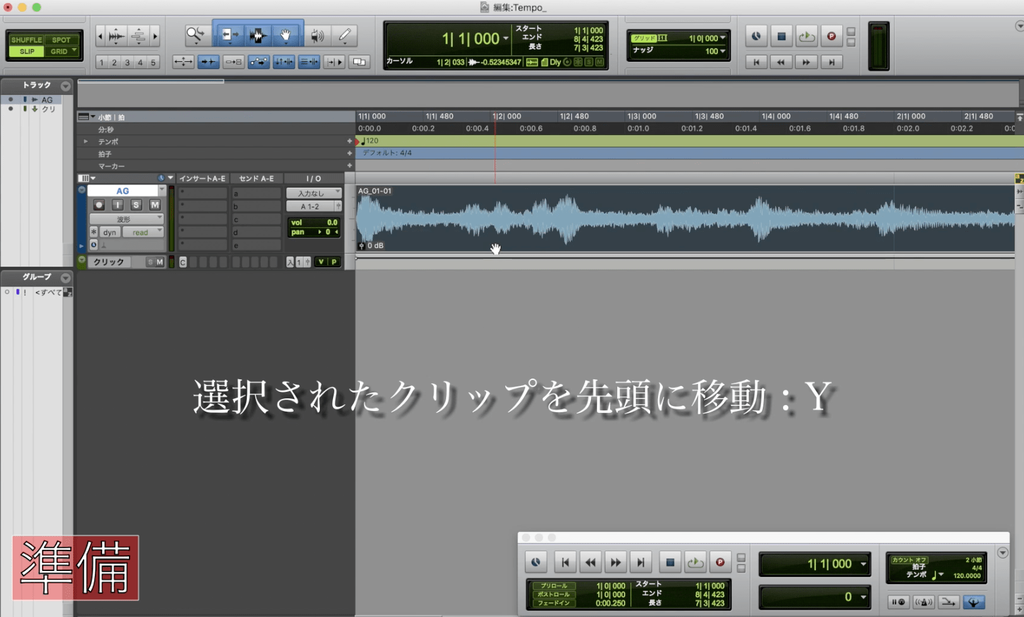The width and height of the screenshot is (1024, 617).
Task: Enable SPOT edit mode
Action: pyautogui.click(x=61, y=40)
